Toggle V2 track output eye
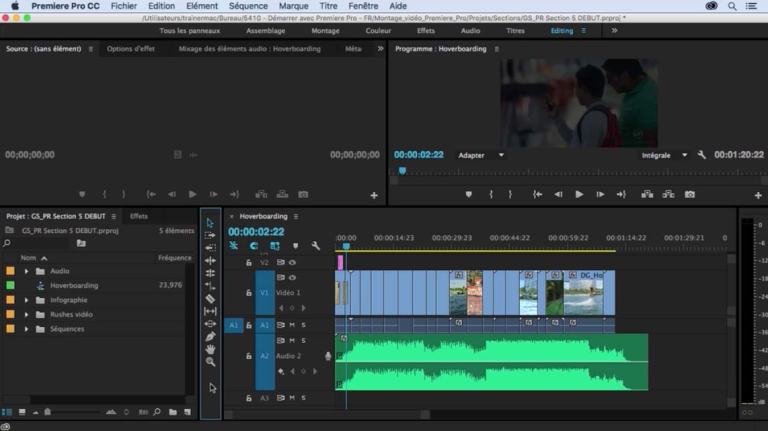This screenshot has height=431, width=768. pos(292,263)
